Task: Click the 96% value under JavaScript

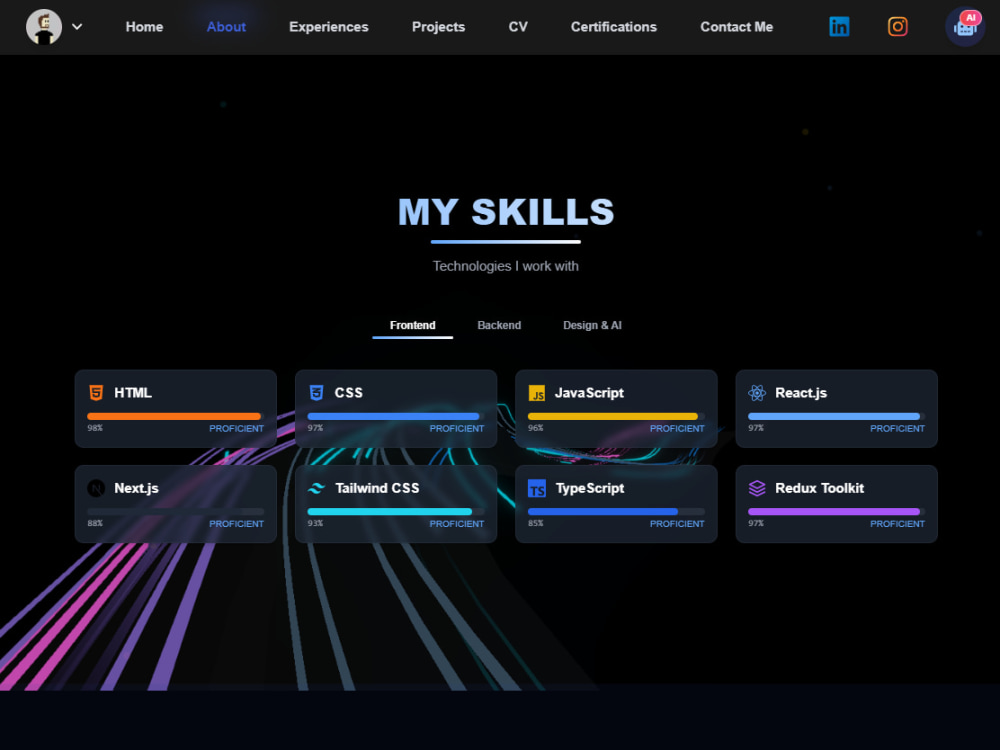Action: click(x=536, y=428)
